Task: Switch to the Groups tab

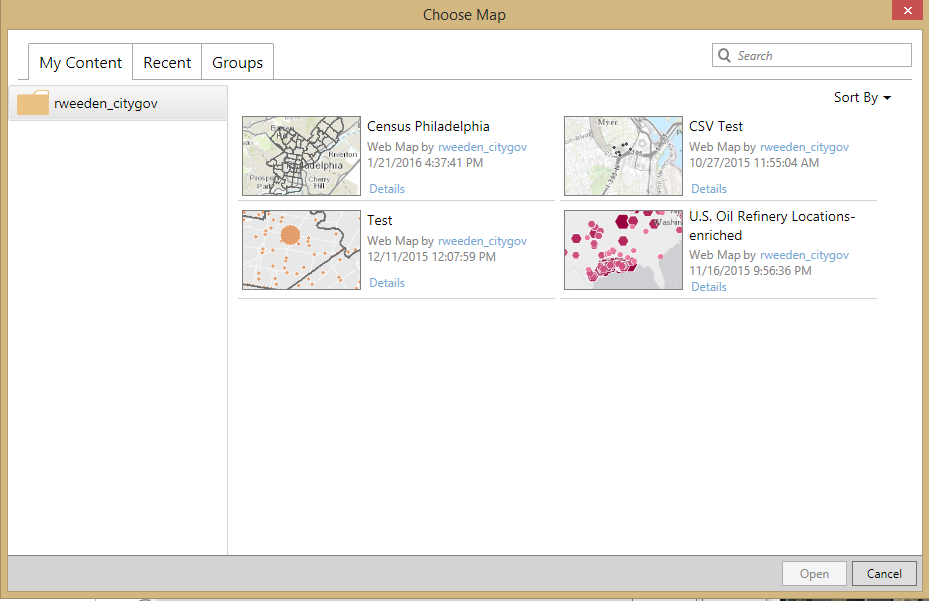Action: (x=237, y=63)
